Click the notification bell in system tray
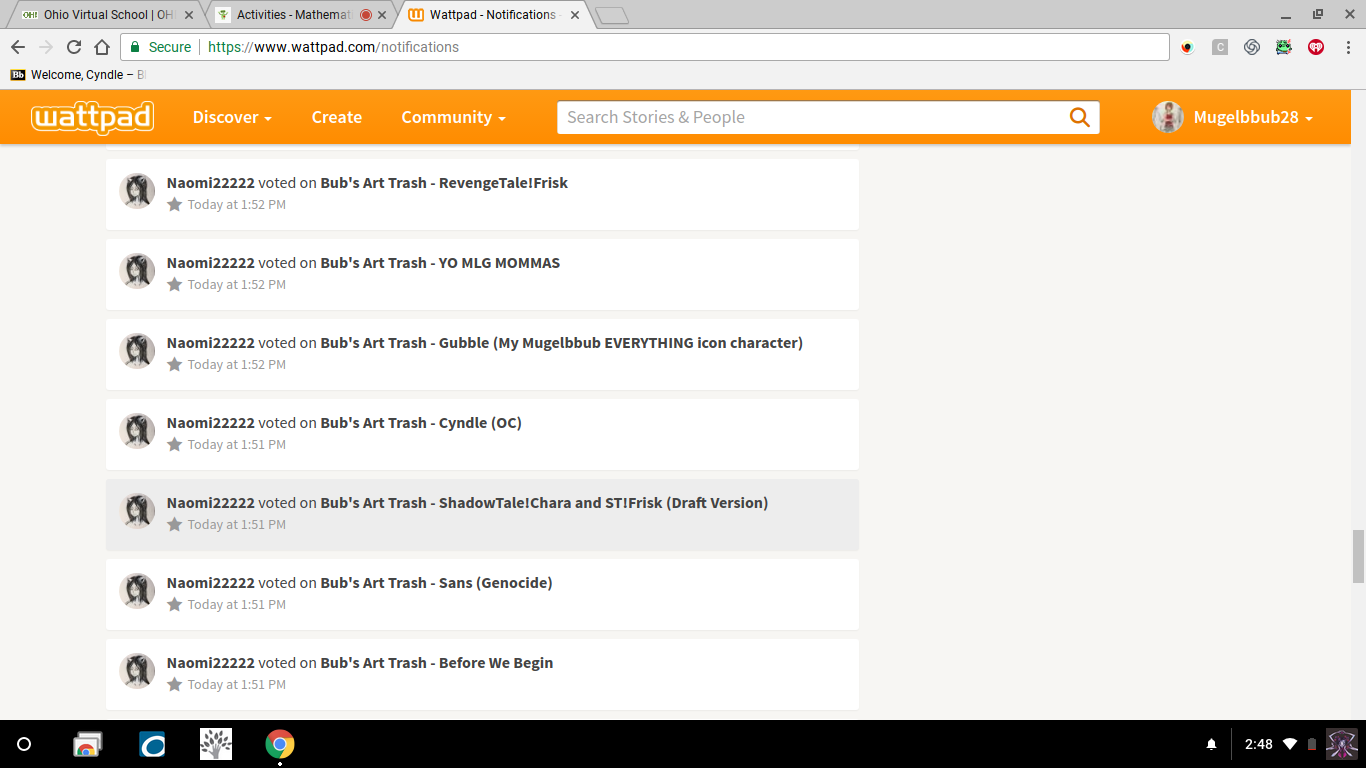 [x=1211, y=744]
